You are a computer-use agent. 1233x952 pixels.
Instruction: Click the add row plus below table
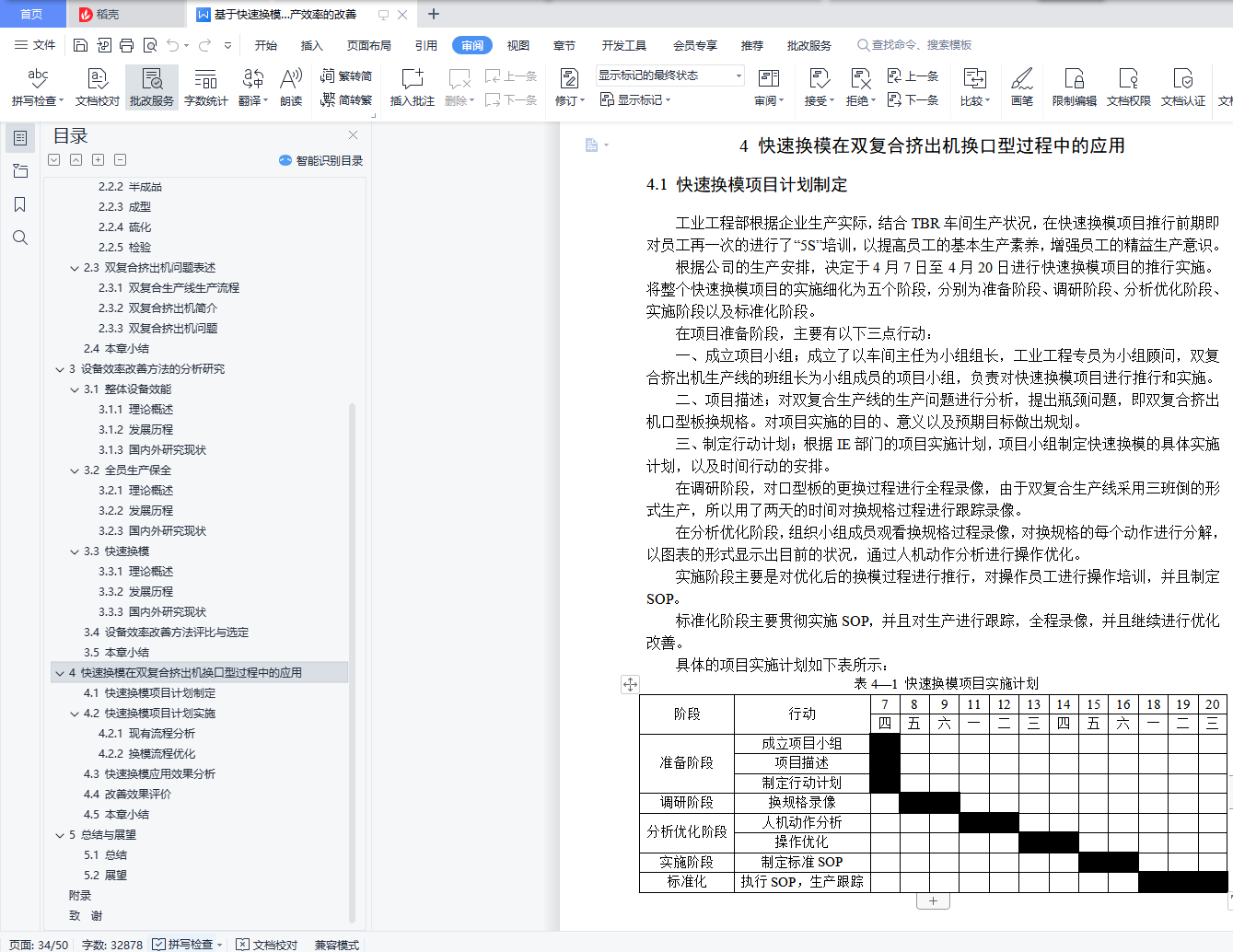pos(933,901)
